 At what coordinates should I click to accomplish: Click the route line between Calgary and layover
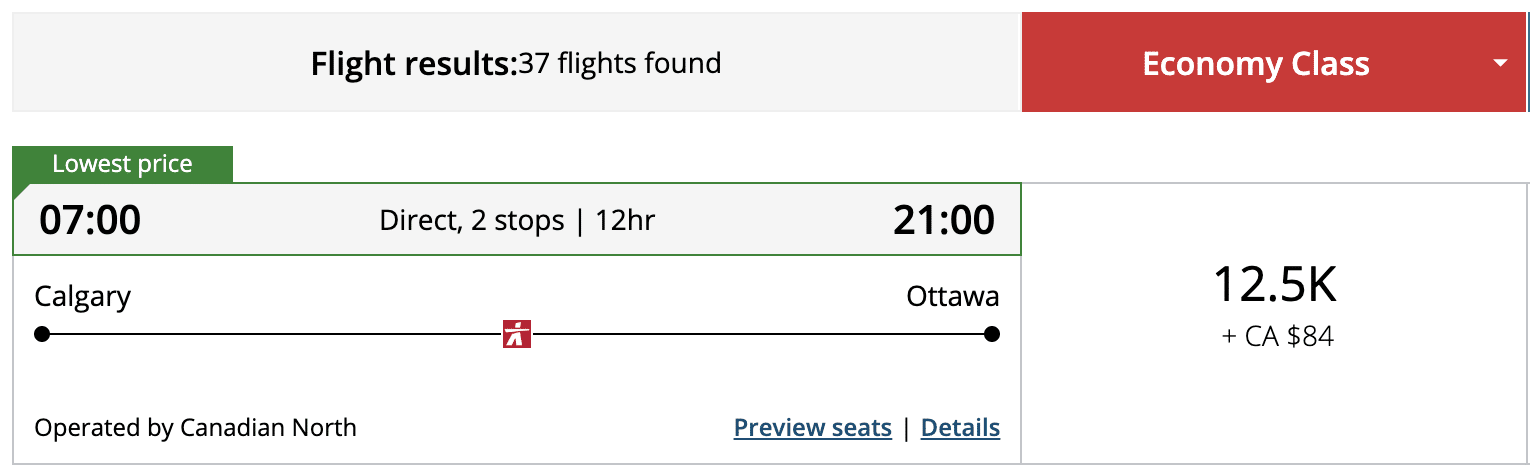click(x=270, y=334)
